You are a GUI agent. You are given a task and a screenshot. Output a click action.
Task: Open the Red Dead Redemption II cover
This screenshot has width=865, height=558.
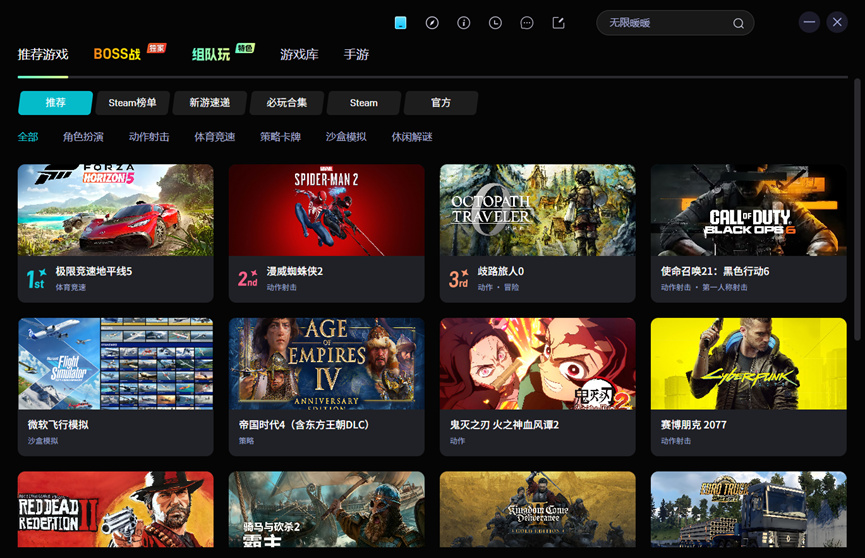115,509
